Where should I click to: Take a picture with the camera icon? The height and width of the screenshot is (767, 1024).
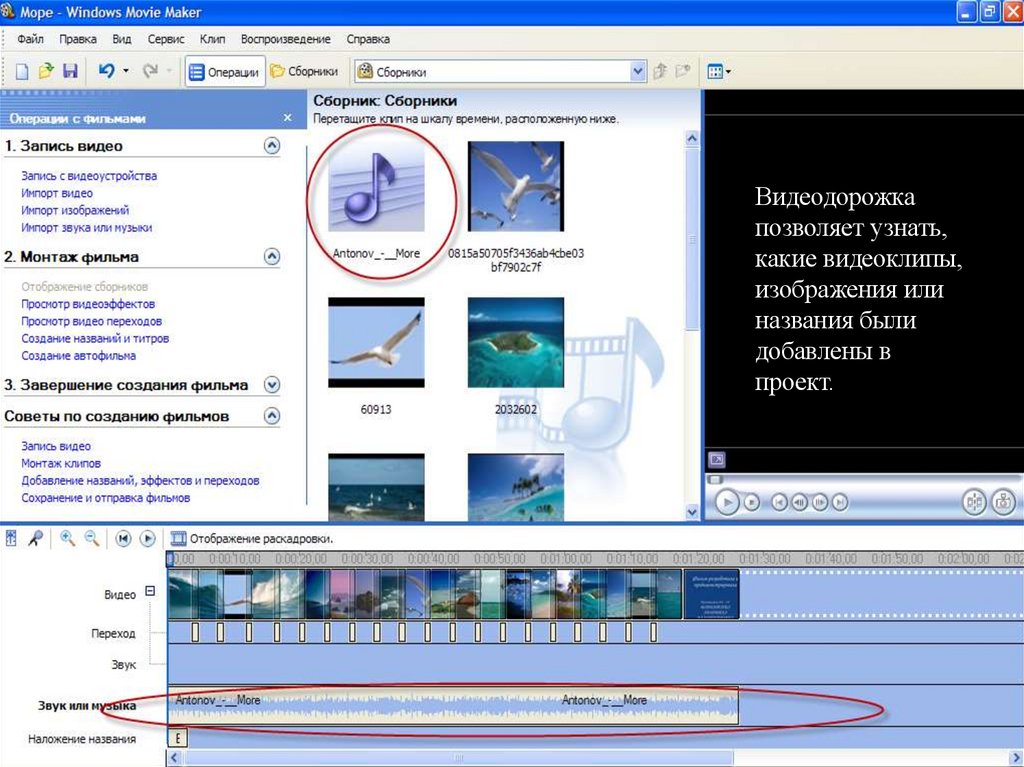[x=1004, y=502]
